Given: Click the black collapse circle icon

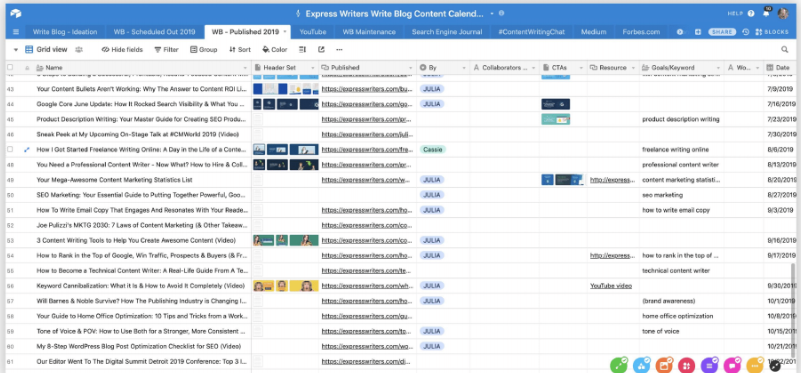Looking at the screenshot, I should pyautogui.click(x=775, y=365).
